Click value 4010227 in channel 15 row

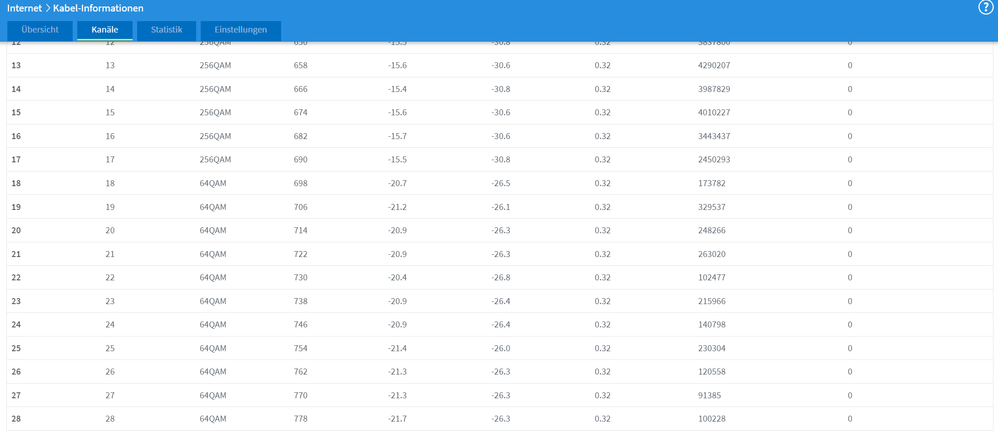[714, 113]
